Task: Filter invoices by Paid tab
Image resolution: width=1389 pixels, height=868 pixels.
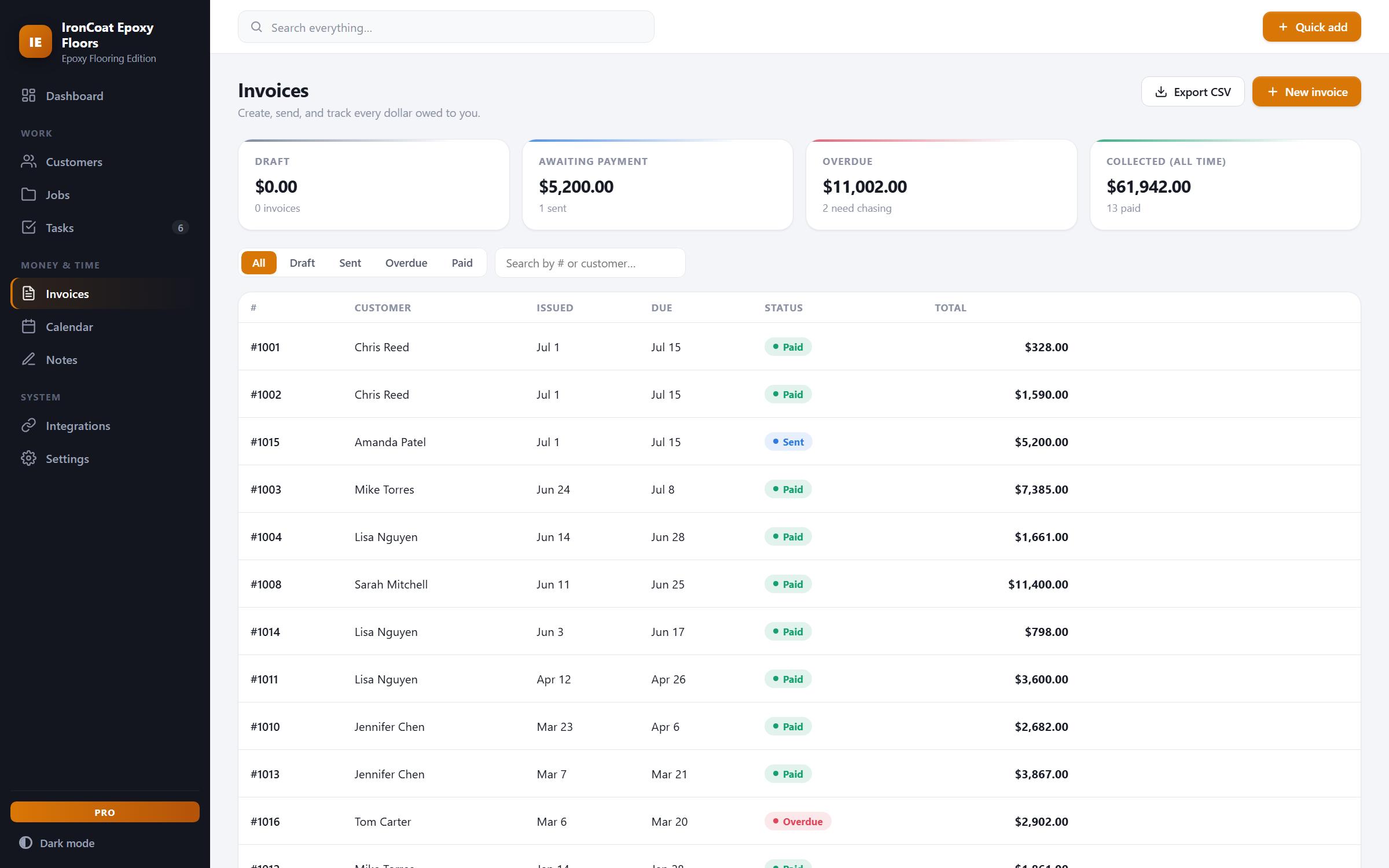Action: click(x=462, y=263)
